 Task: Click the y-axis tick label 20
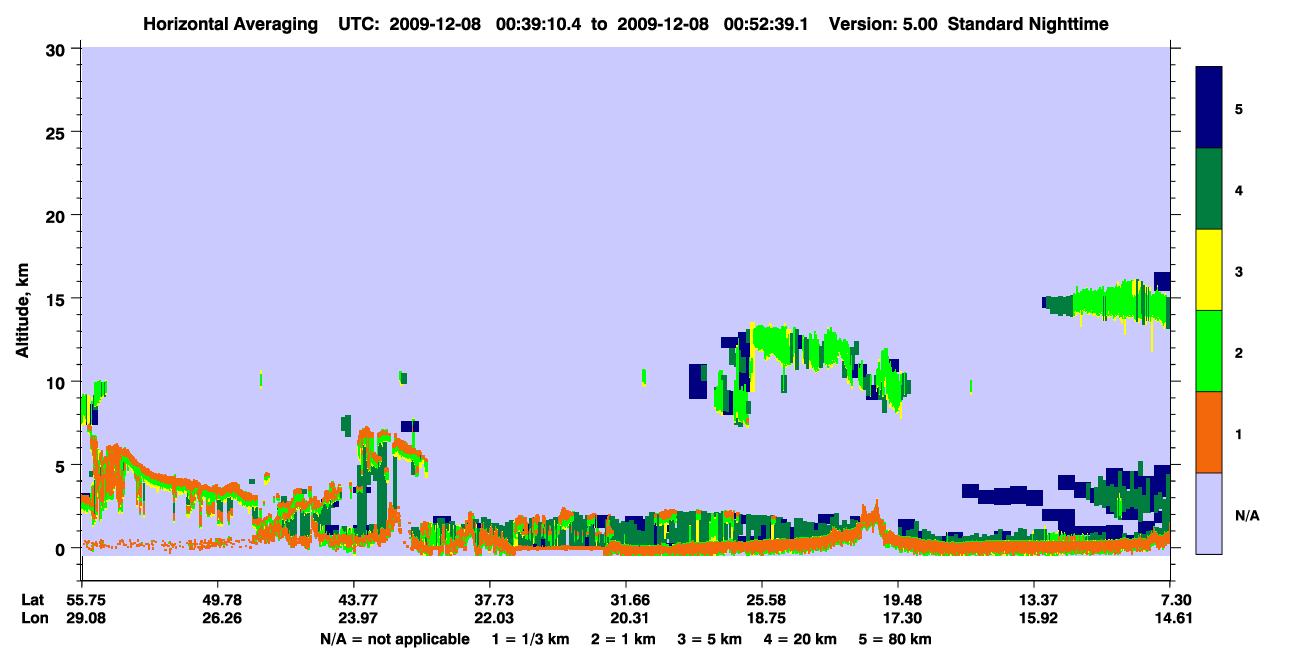58,215
